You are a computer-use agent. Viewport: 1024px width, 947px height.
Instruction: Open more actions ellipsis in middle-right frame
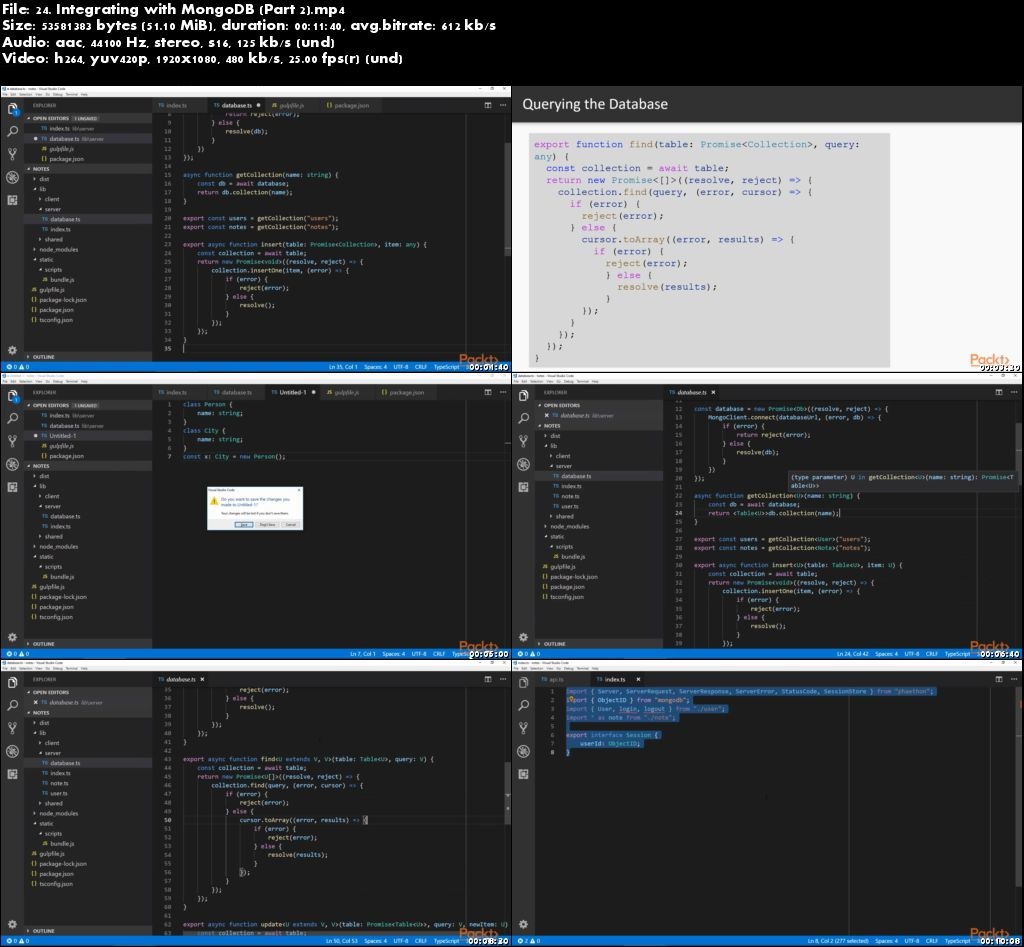click(x=1013, y=393)
